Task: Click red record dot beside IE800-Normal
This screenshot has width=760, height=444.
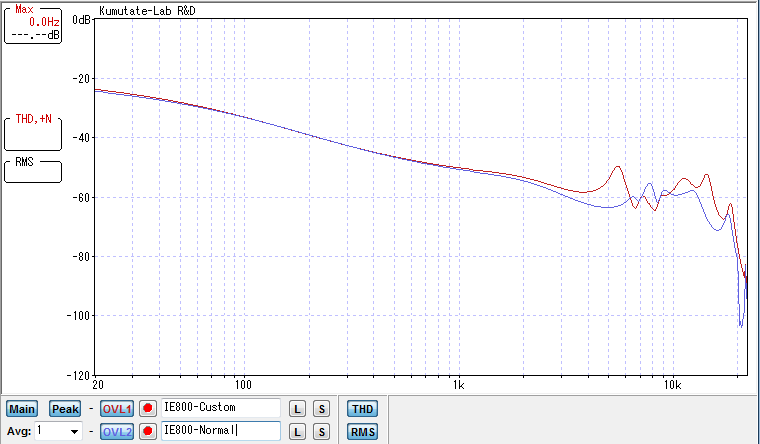Action: pos(148,431)
